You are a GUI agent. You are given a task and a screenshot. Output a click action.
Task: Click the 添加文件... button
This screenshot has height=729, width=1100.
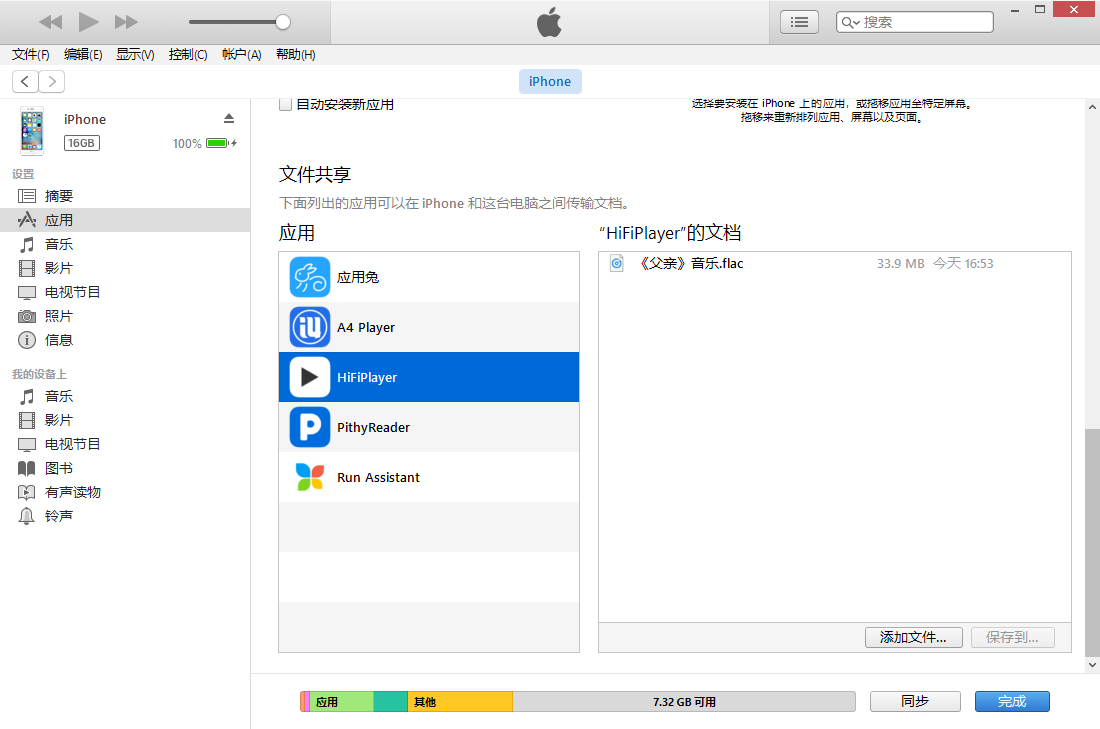(x=913, y=637)
